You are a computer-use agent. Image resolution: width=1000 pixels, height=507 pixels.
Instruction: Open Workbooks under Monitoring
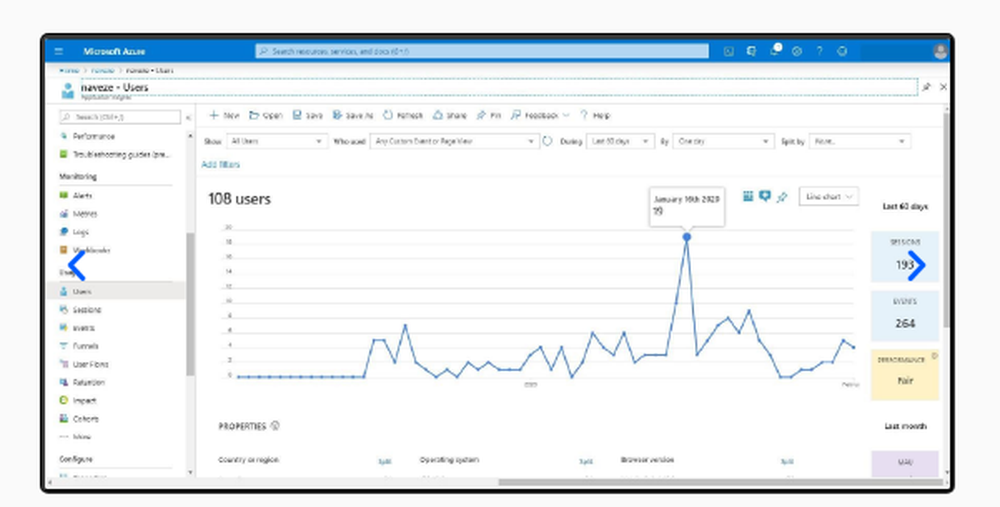coord(91,250)
